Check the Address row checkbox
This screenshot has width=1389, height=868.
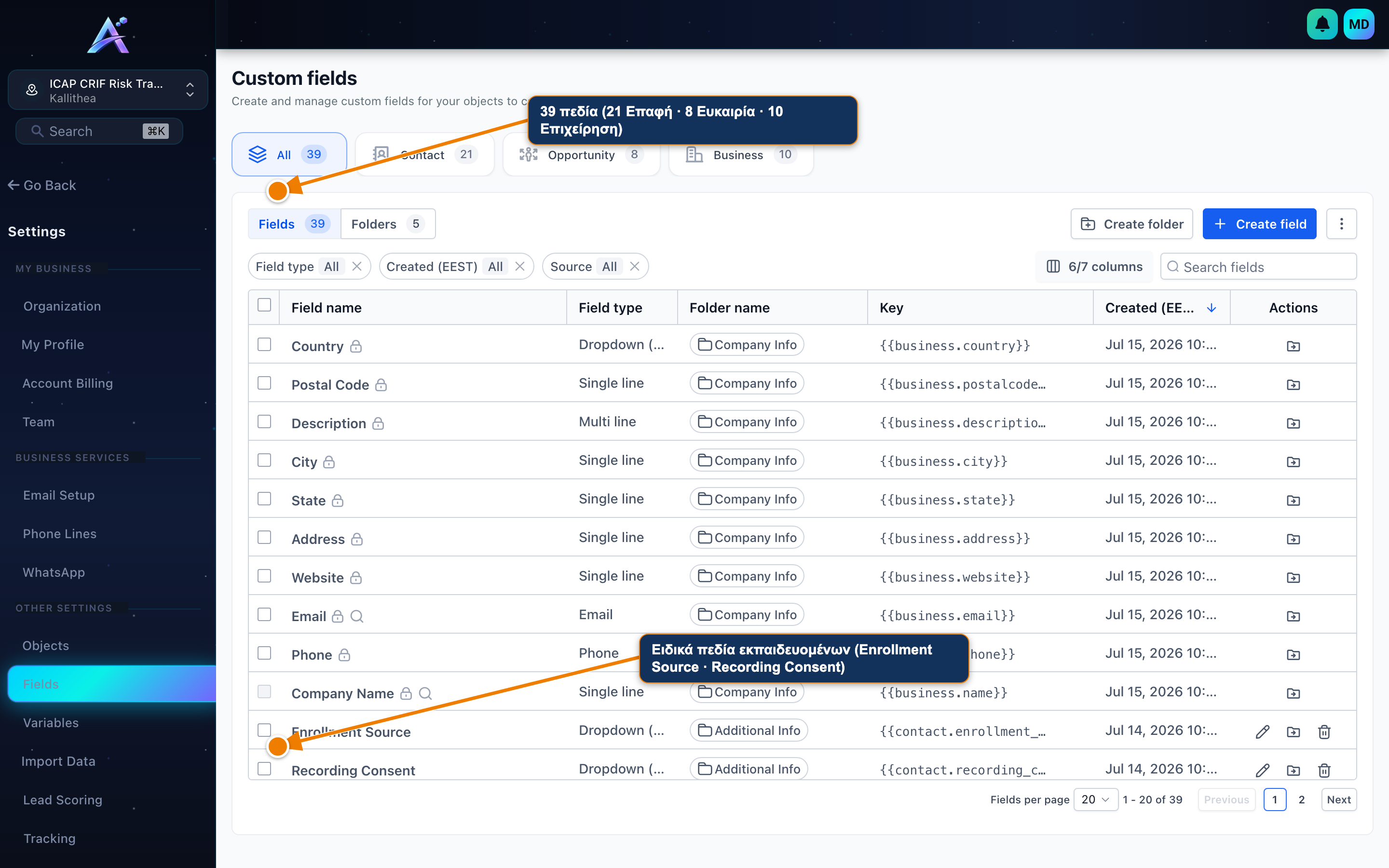pos(264,537)
